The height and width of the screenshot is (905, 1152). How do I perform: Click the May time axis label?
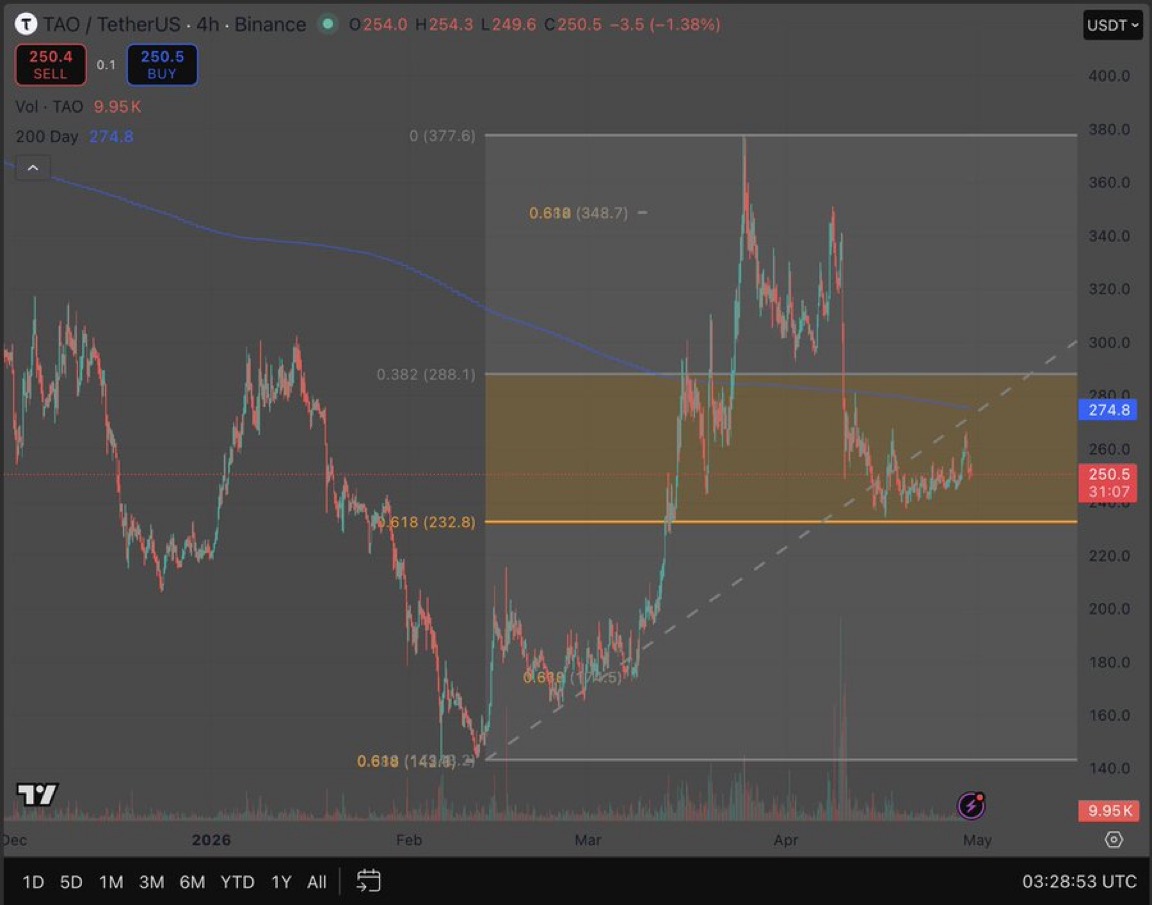[x=977, y=840]
